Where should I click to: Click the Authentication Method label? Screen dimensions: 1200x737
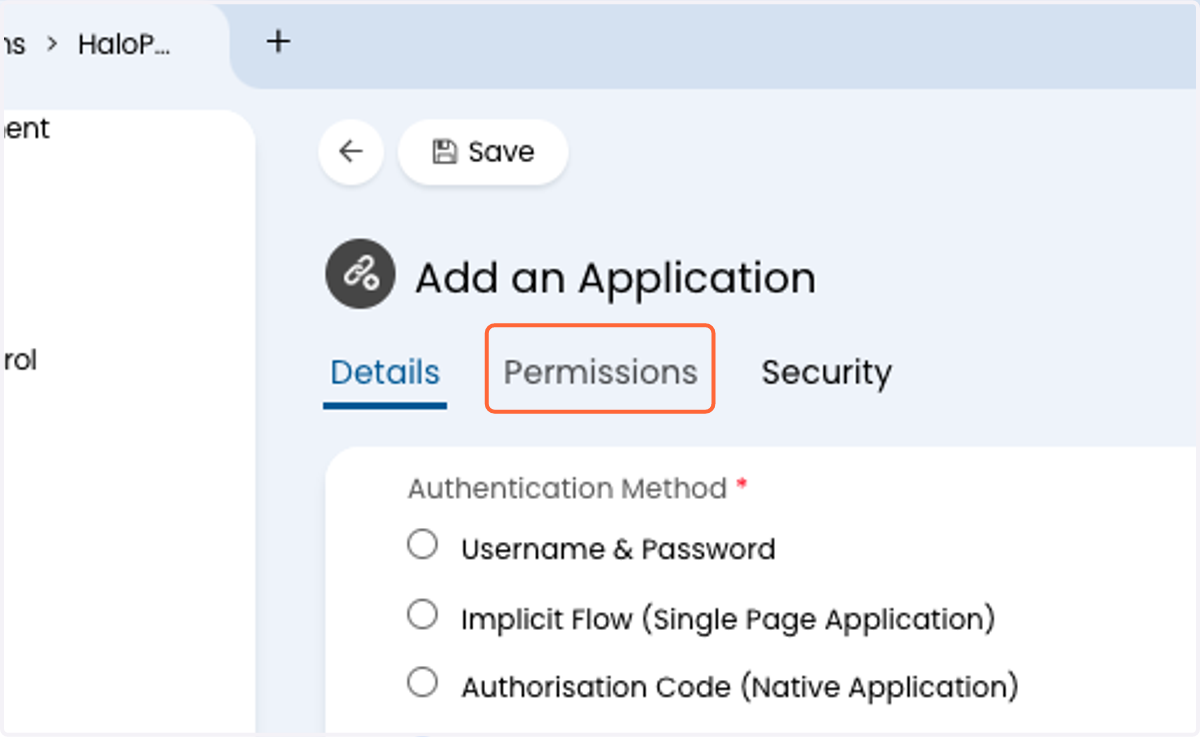point(567,489)
